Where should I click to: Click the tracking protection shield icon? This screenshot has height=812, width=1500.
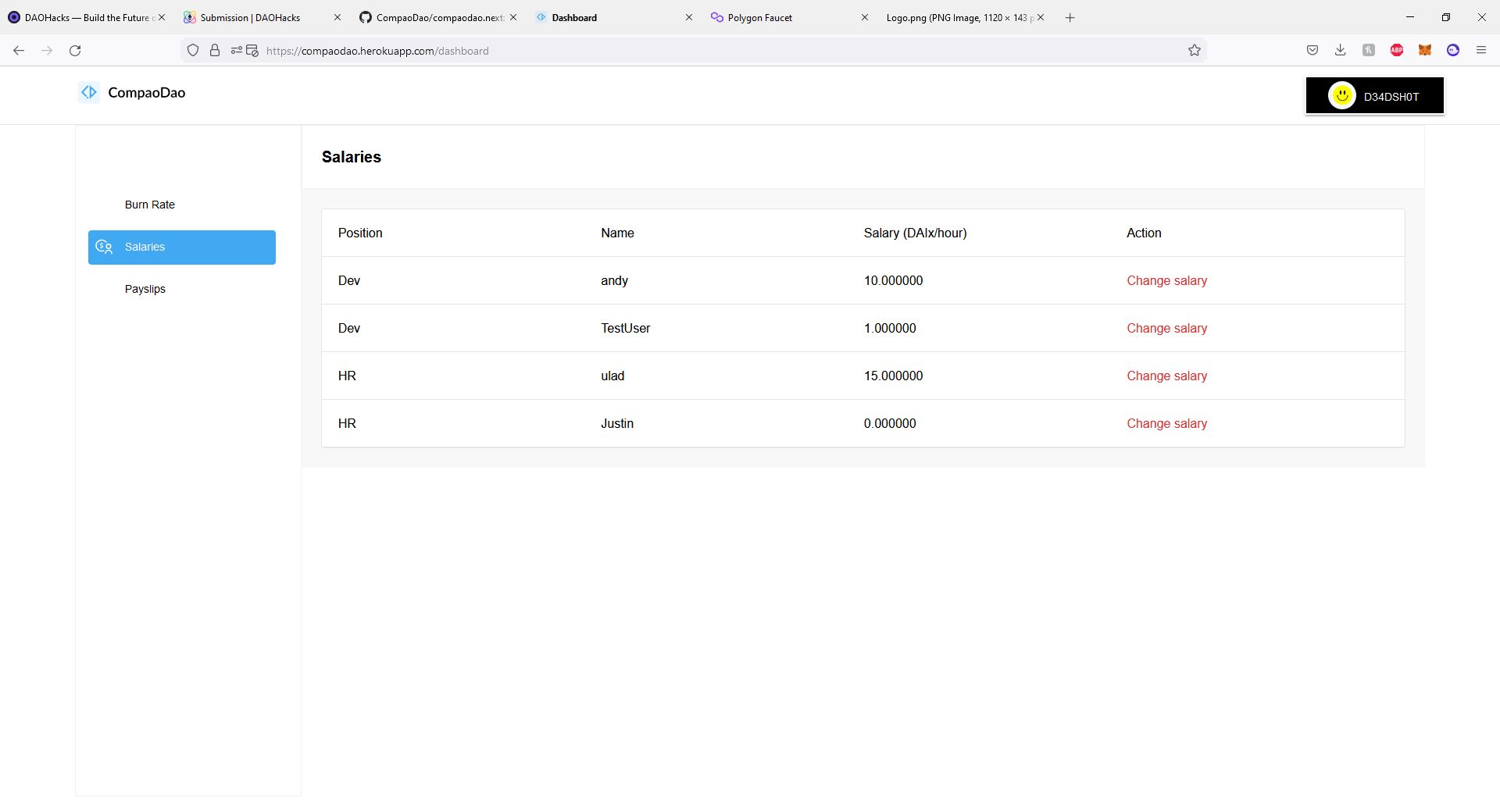tap(193, 51)
